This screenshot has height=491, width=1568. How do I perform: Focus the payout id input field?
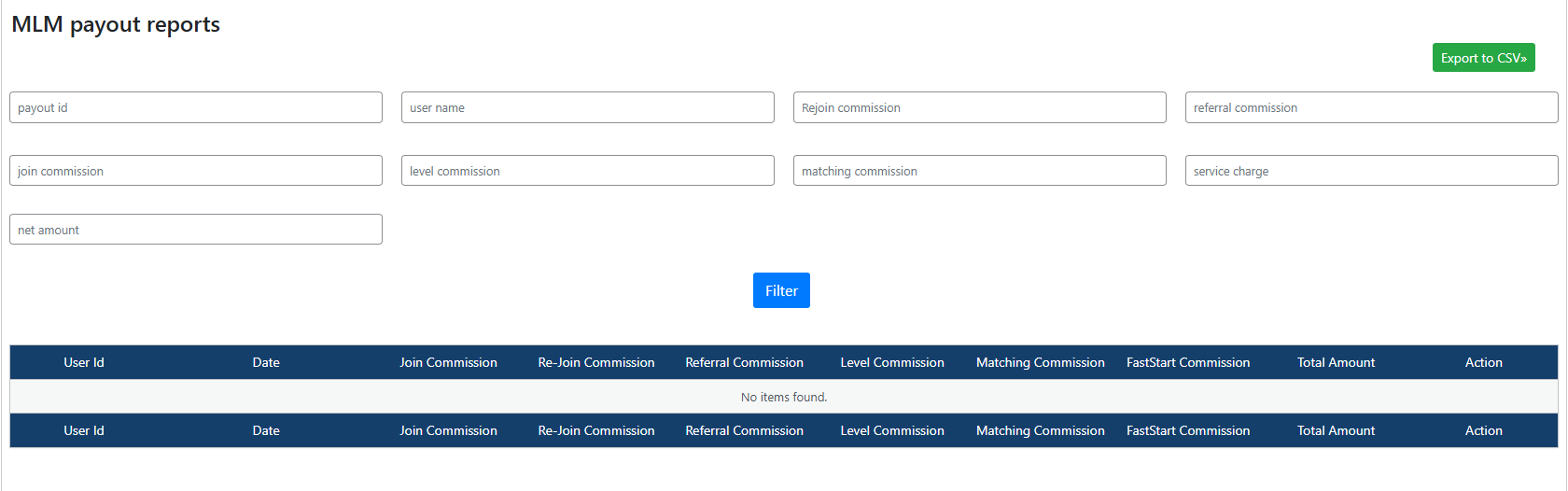196,107
